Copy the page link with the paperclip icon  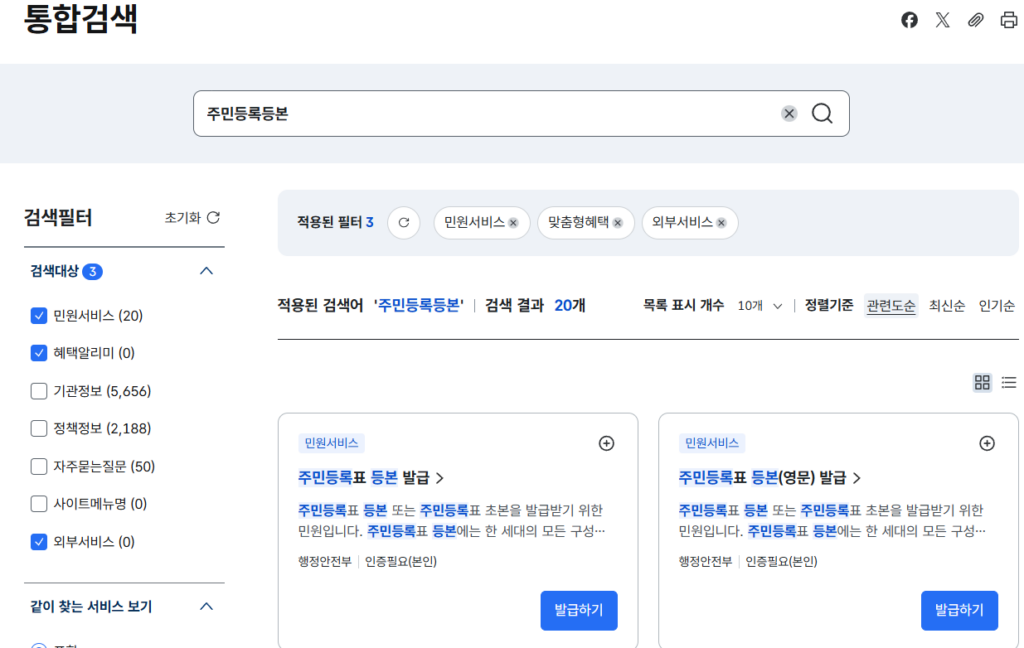(975, 20)
